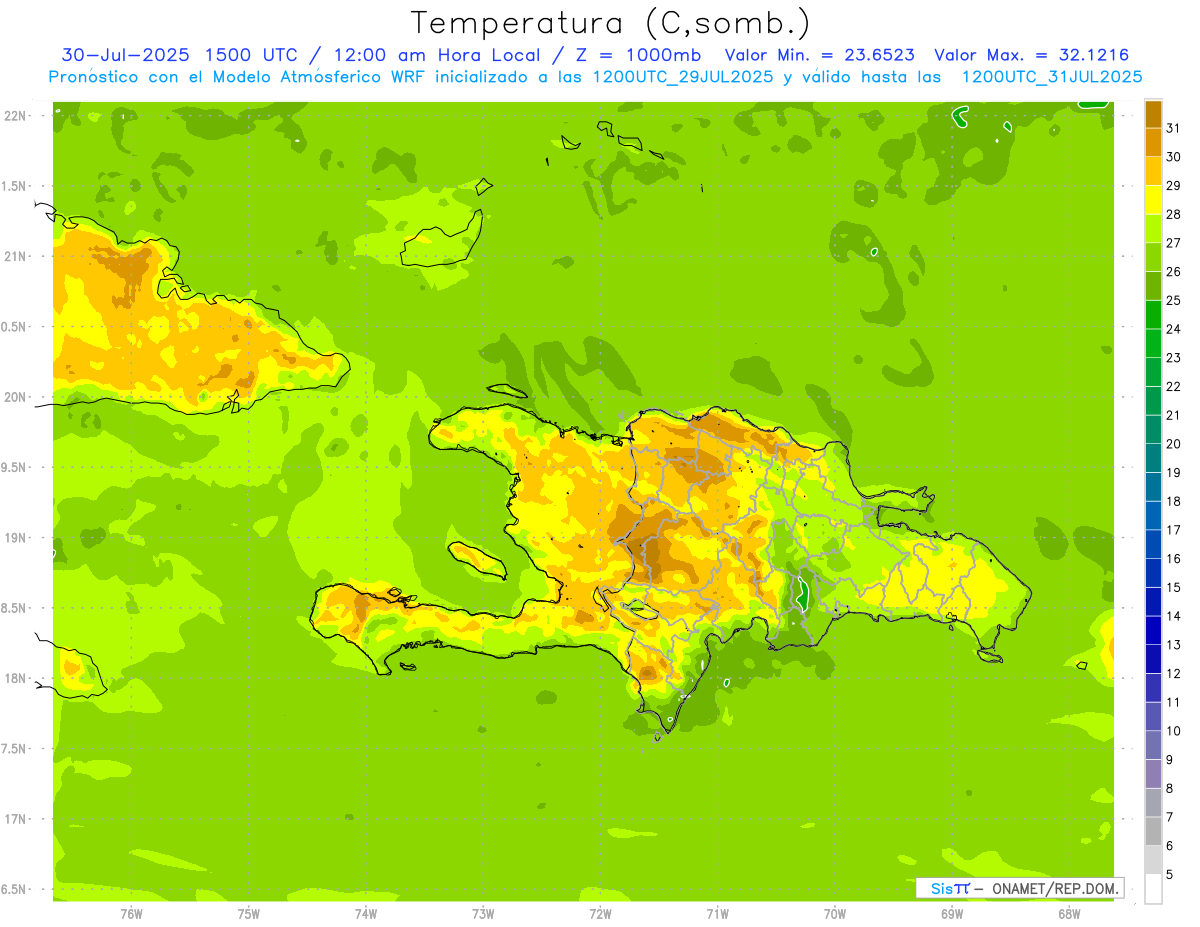Click the yellow colorbar band between 28 and 29
The width and height of the screenshot is (1200, 927).
(x=1154, y=200)
